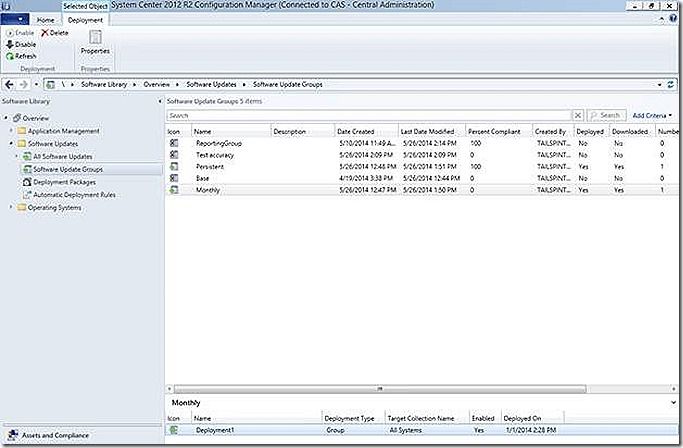This screenshot has height=448, width=683.
Task: Click the grayed Enable button
Action: [x=20, y=33]
